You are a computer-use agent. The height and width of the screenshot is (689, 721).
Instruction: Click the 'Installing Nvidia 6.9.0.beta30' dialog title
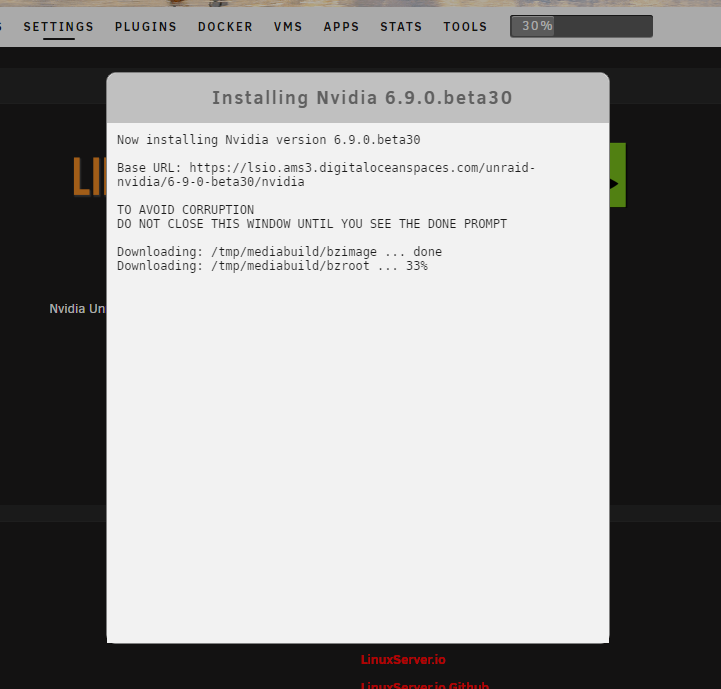[362, 98]
